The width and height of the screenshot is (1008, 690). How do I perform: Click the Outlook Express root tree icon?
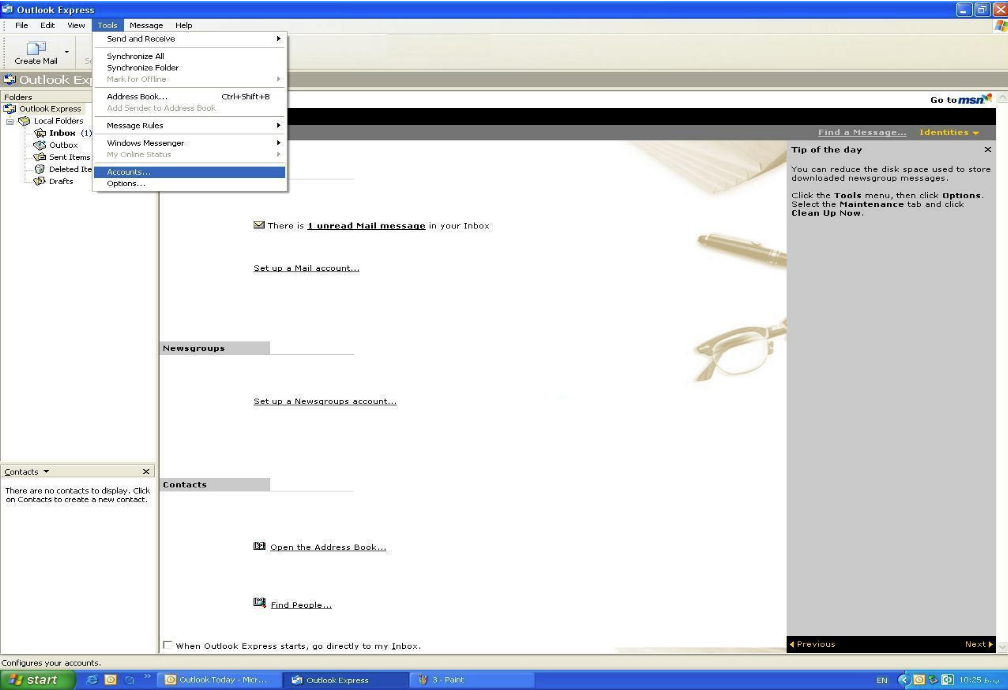click(x=10, y=109)
